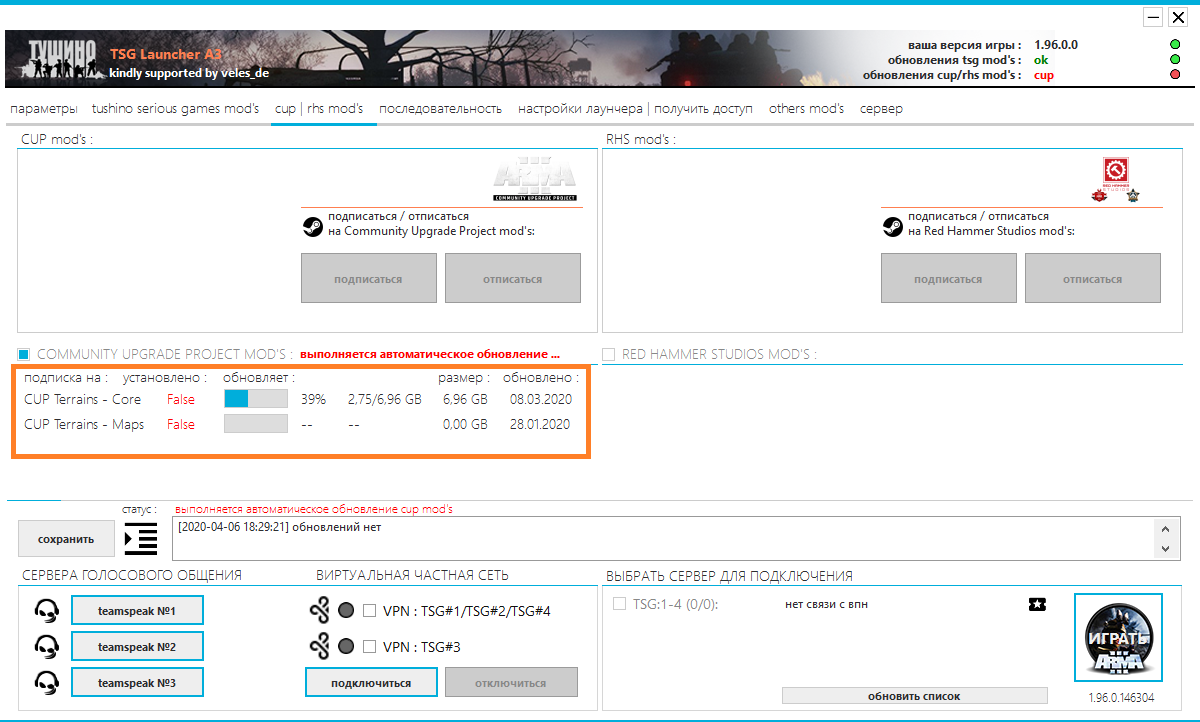Click network icon for VPN TSG#1/TSG#2/TSG#4
Image resolution: width=1200 pixels, height=722 pixels.
(x=320, y=610)
